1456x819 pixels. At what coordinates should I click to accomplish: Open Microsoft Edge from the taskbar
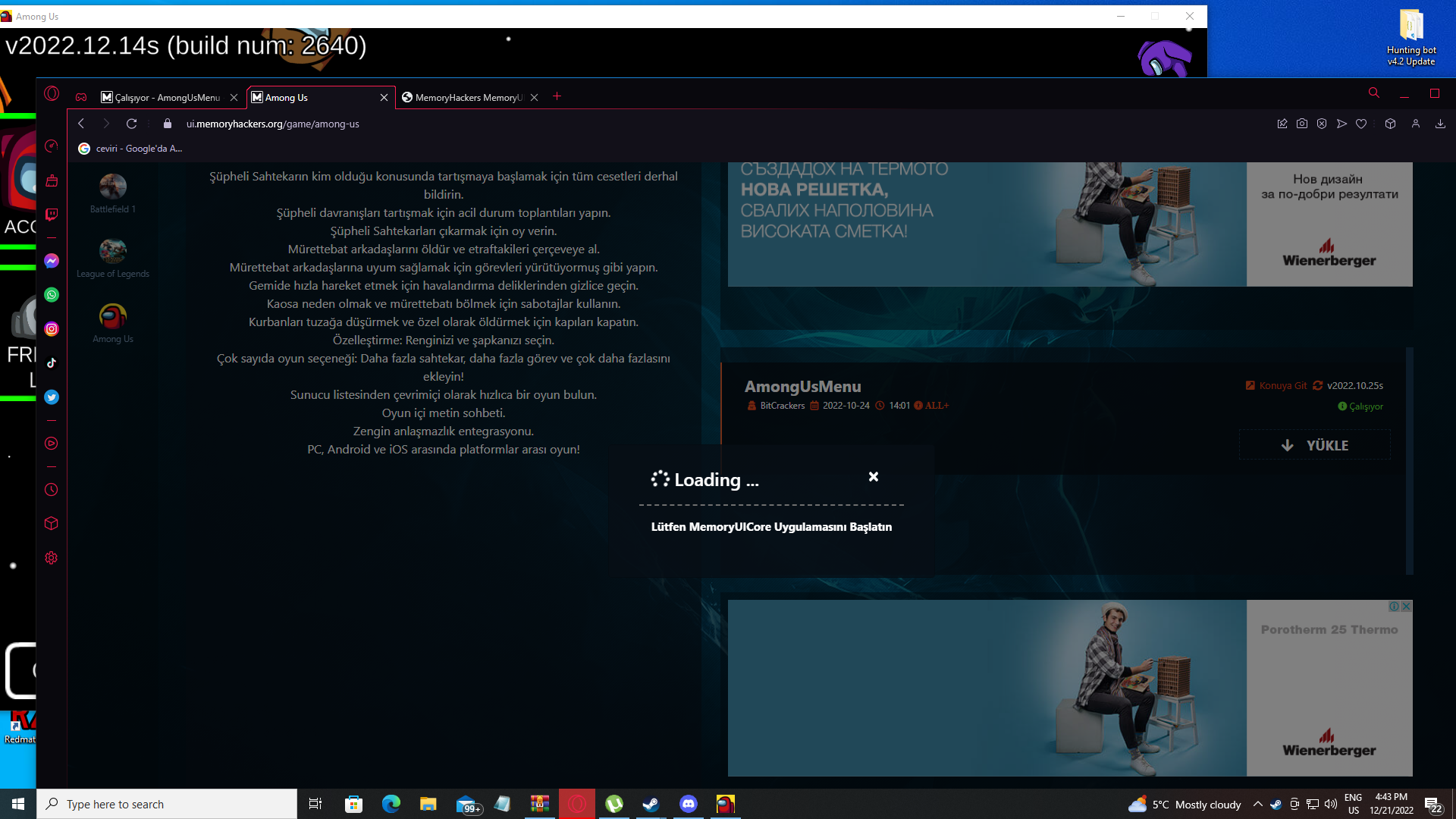coord(391,804)
